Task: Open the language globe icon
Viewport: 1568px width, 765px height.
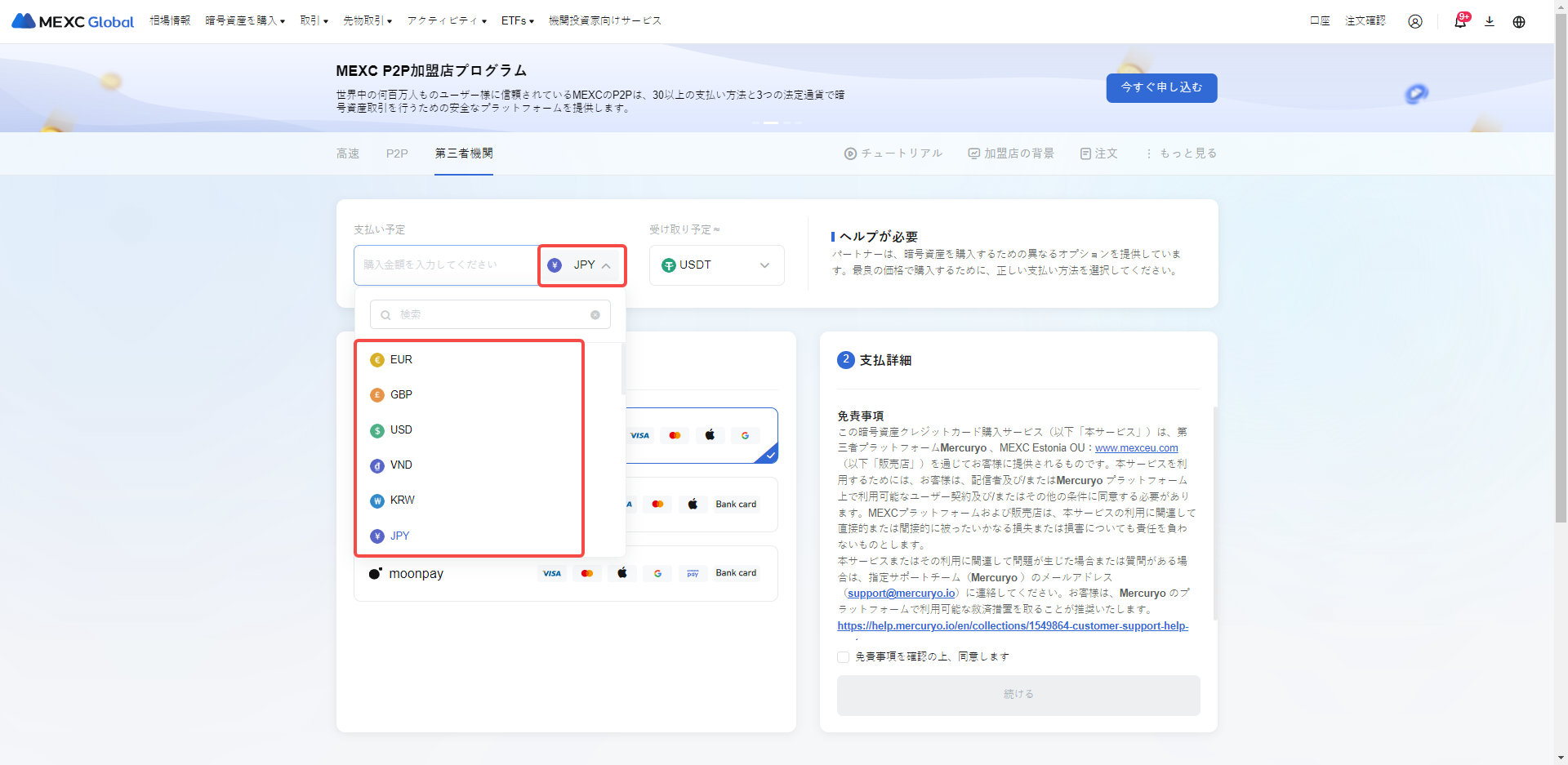Action: [1518, 21]
